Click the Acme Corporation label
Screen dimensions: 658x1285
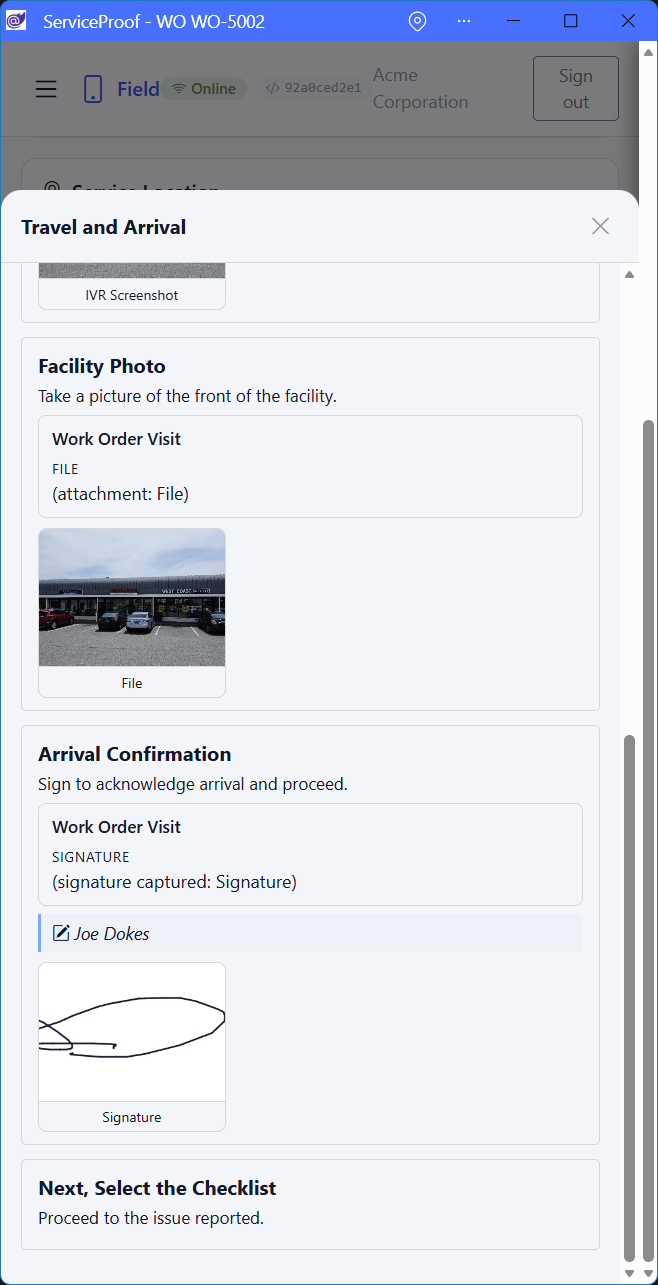(420, 88)
